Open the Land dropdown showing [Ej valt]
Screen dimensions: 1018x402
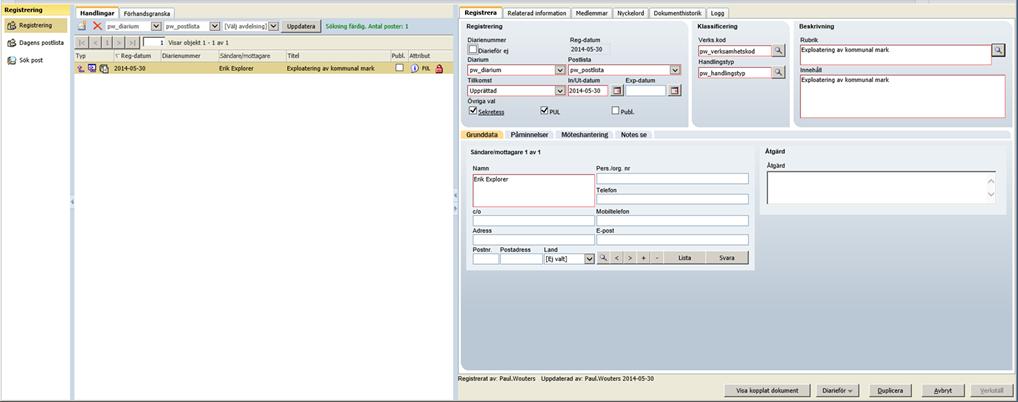[590, 258]
